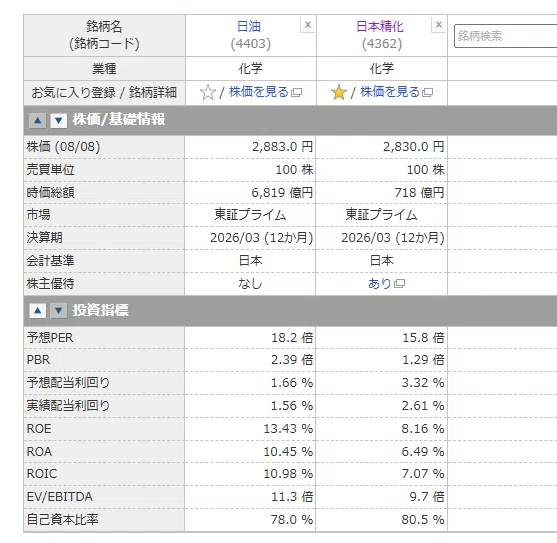
Task: Click the external-link icon beside 日油 株価を見る
Action: (296, 93)
